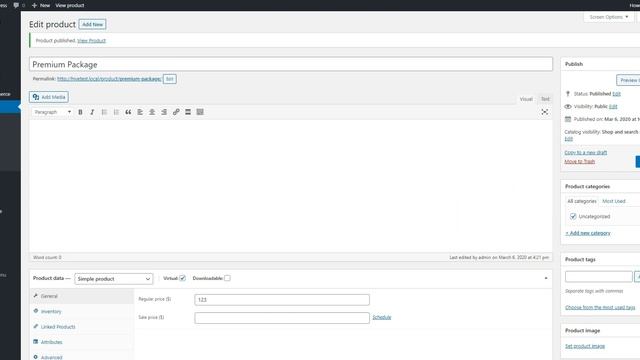Screen dimensions: 640x360
Task: Click Set product image link
Action: (x=585, y=346)
